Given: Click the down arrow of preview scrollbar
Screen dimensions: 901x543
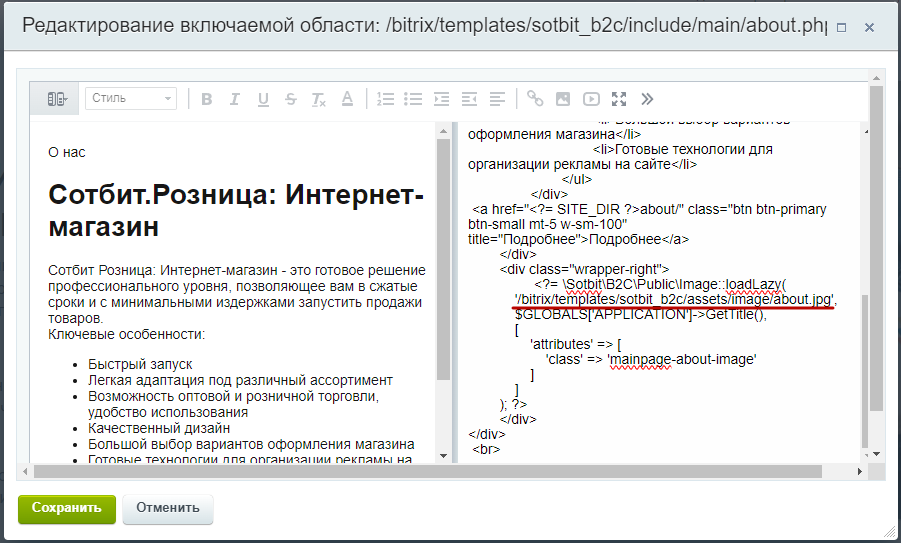Looking at the screenshot, I should pos(443,456).
